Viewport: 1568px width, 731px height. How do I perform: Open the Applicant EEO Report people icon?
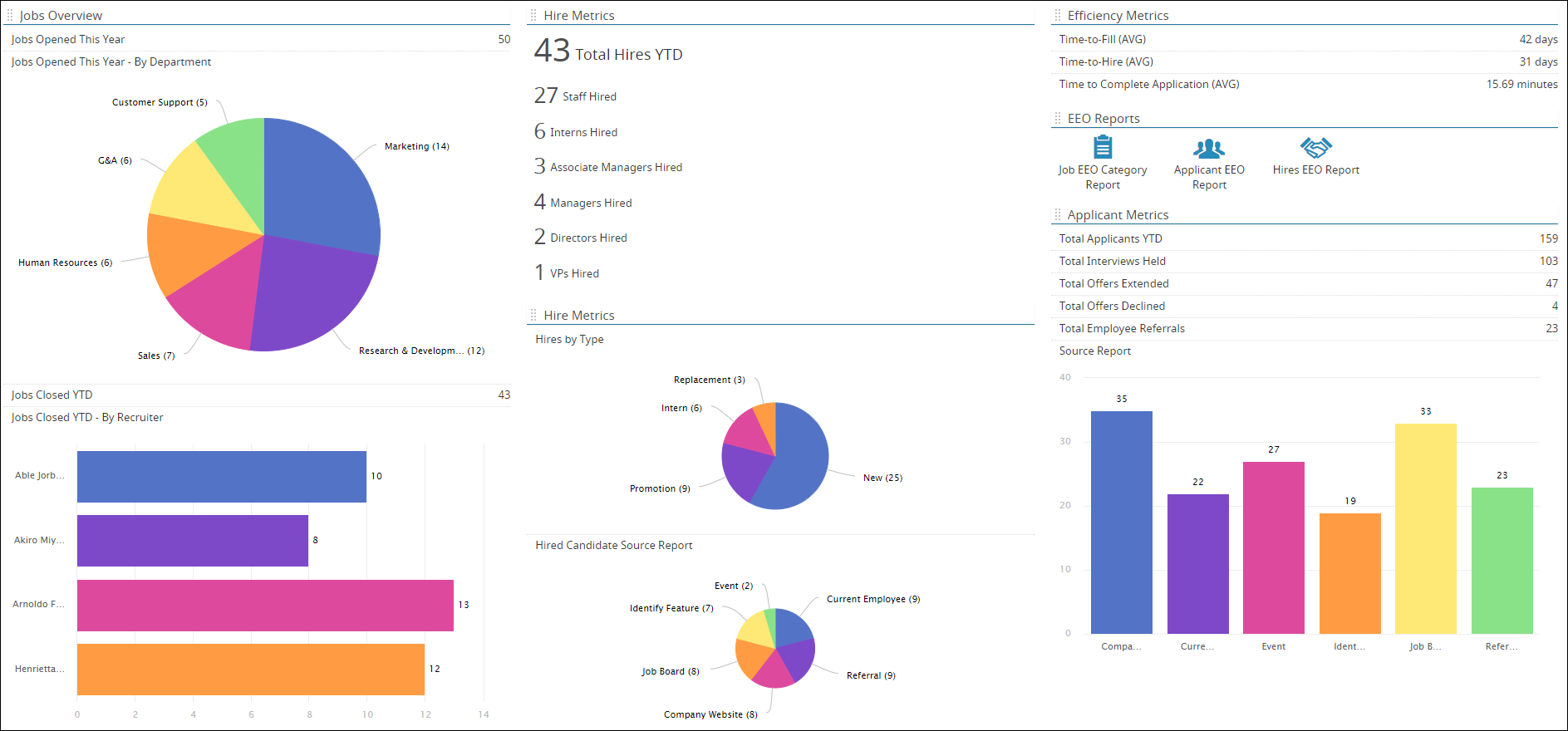(x=1209, y=149)
